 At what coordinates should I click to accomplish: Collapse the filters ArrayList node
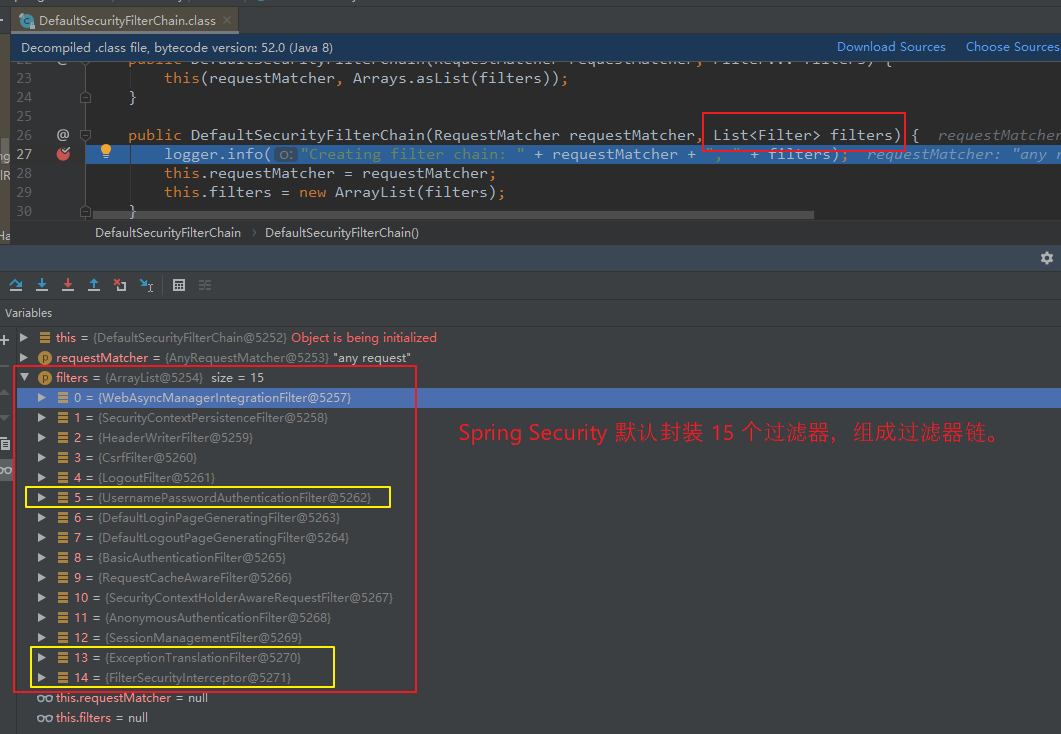click(x=24, y=377)
